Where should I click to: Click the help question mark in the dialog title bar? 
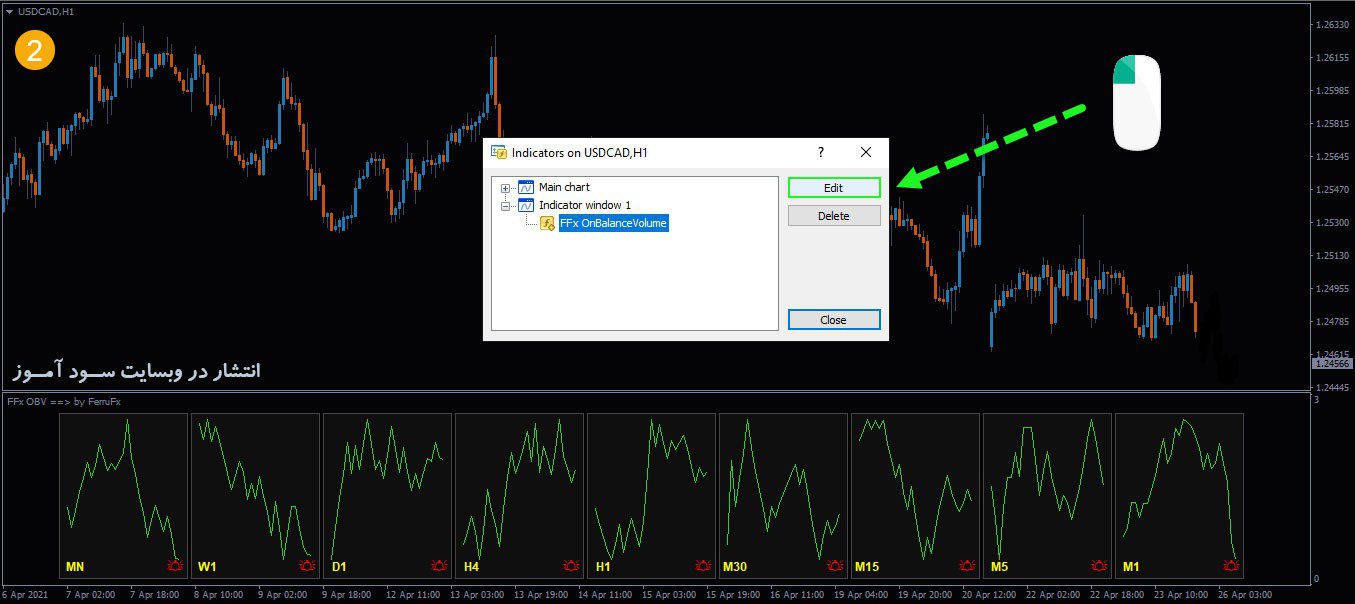point(821,152)
